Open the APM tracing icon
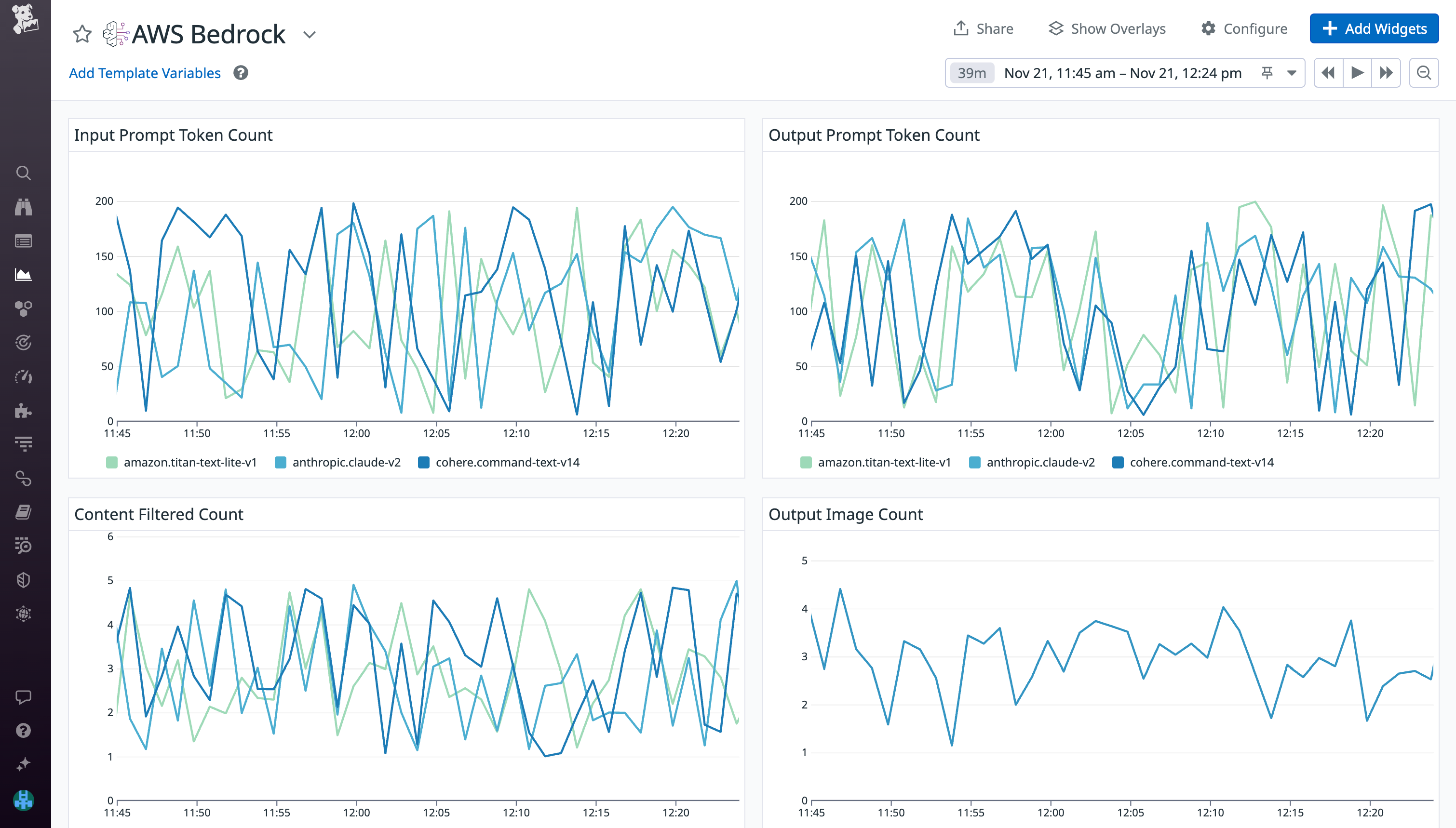Image resolution: width=1456 pixels, height=828 pixels. pyautogui.click(x=23, y=342)
